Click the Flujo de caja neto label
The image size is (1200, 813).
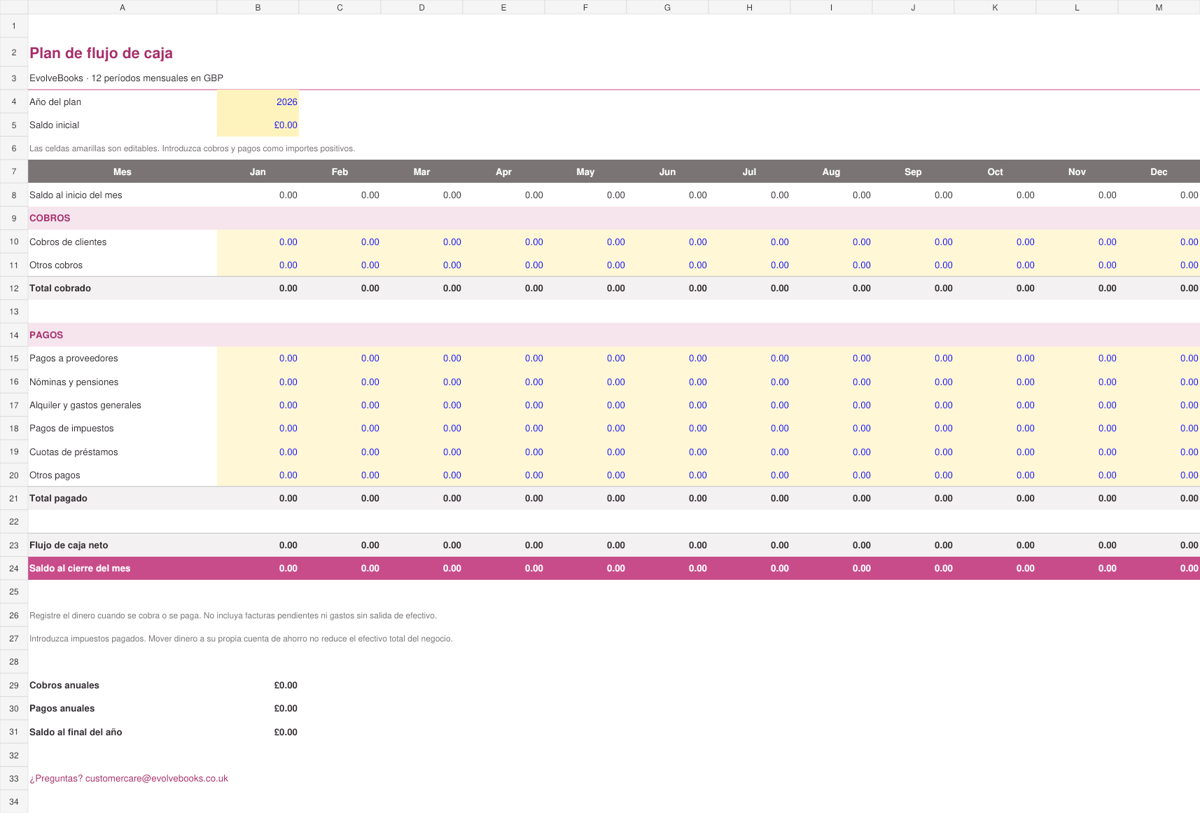pyautogui.click(x=69, y=545)
